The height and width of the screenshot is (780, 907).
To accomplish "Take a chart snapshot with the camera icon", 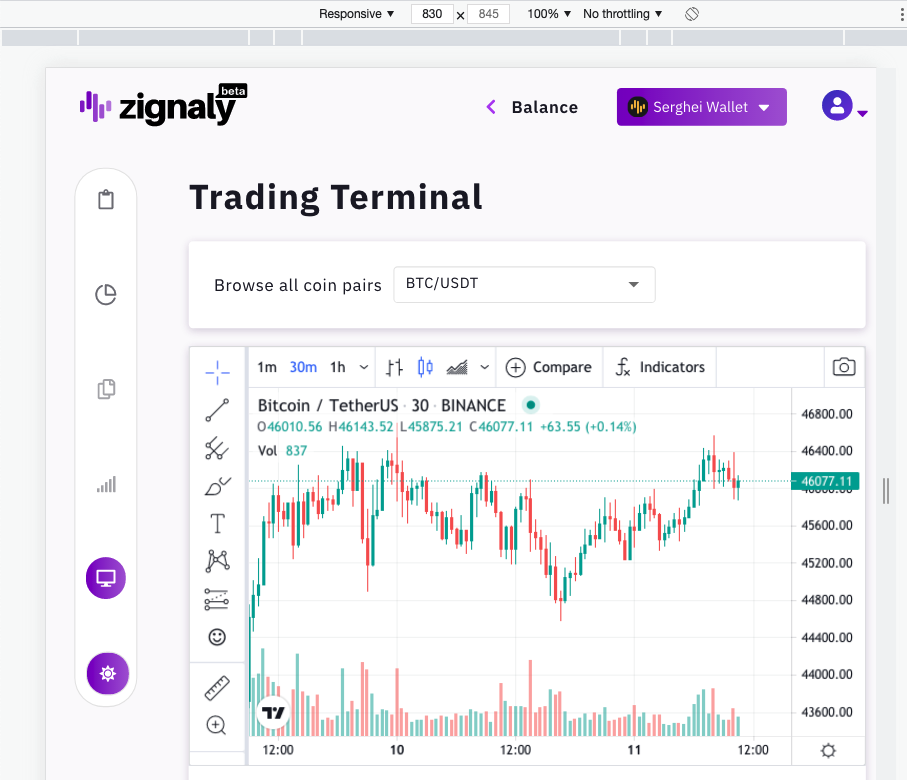I will click(843, 367).
